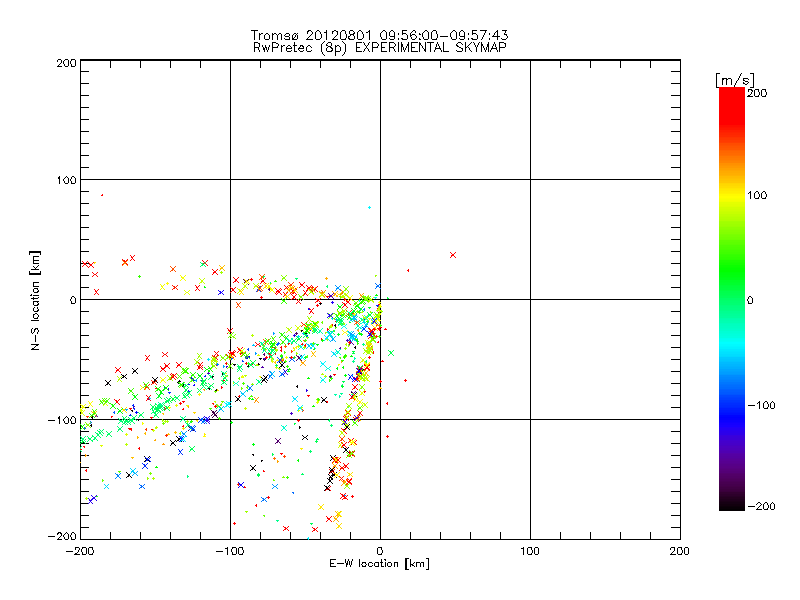
Task: Click the subtitle 'RwPretec (8p) EXPERIMENTAL SKYMAP'
Action: pyautogui.click(x=380, y=47)
